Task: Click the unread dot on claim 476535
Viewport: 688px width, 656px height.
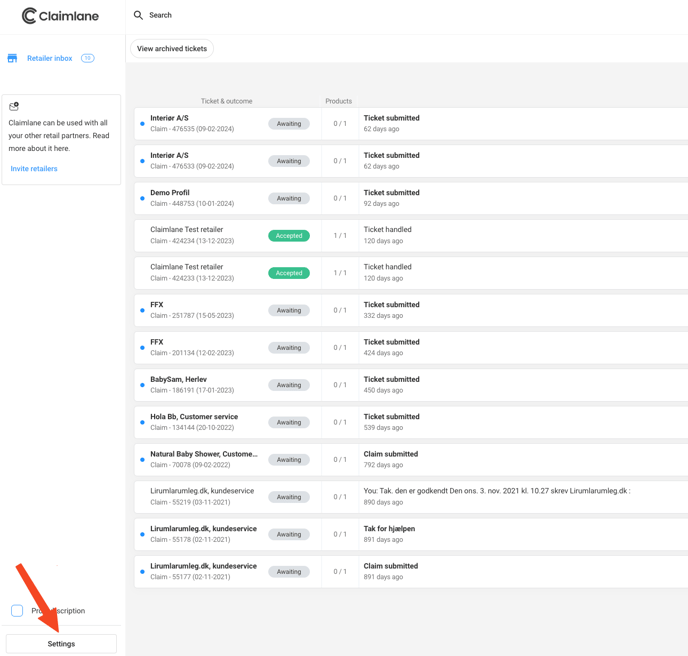Action: point(142,124)
